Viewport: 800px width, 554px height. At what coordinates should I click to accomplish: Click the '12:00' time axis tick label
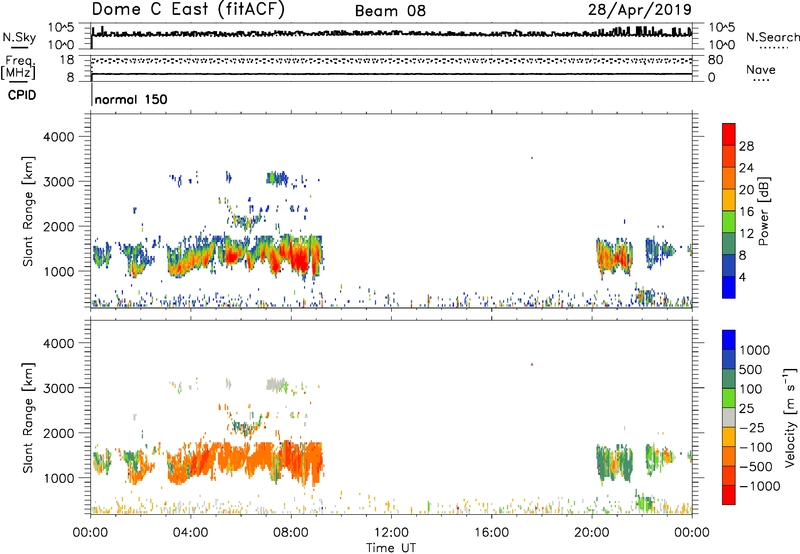[391, 533]
